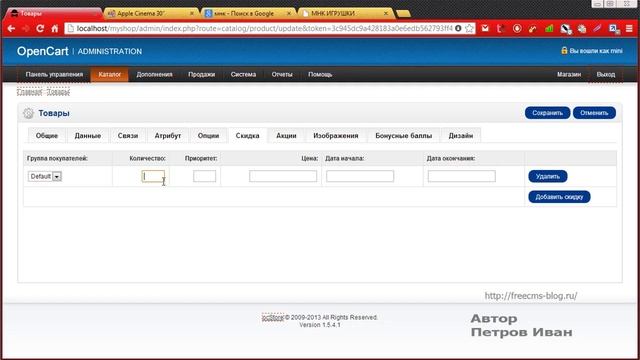Image resolution: width=640 pixels, height=360 pixels.
Task: Open the Дополнения menu
Action: tap(154, 75)
